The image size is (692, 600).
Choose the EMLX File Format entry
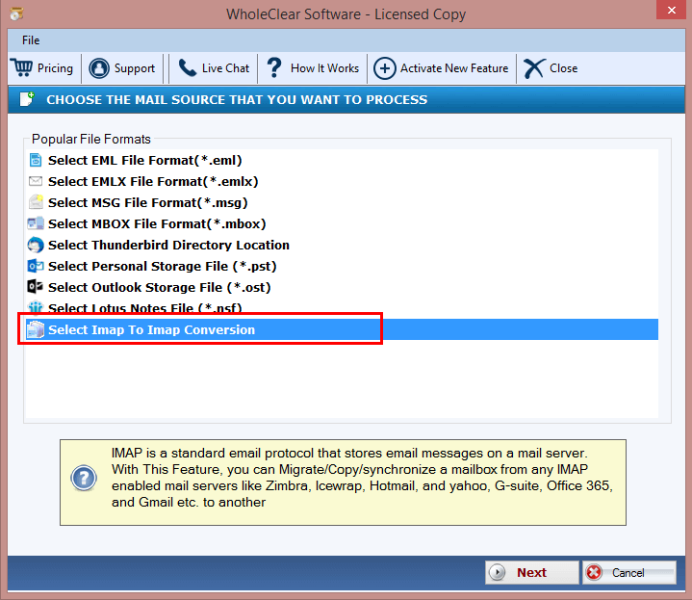coord(153,181)
